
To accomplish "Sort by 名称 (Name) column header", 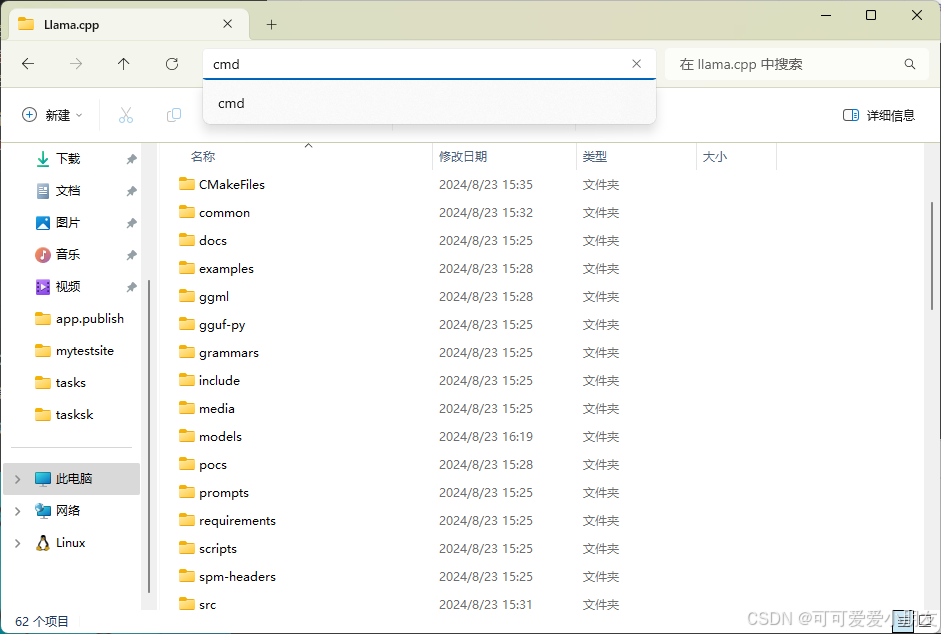I will point(203,157).
